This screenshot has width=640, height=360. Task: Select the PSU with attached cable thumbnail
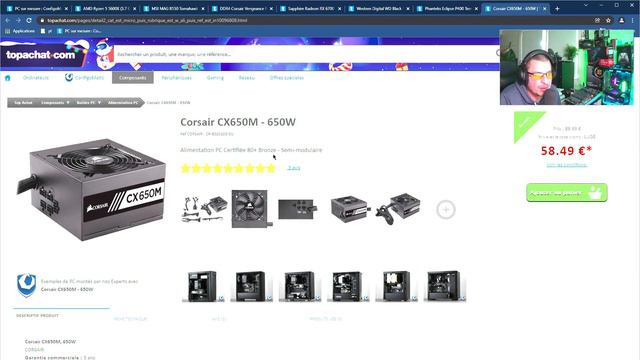pyautogui.click(x=398, y=209)
